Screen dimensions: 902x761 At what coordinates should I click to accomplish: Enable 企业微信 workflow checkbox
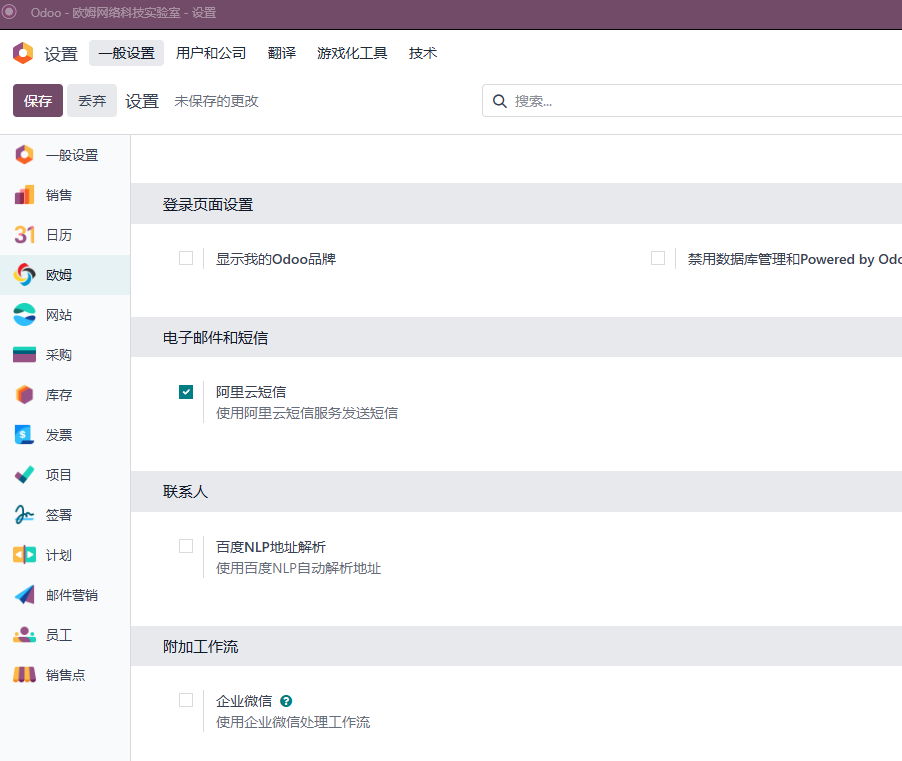click(x=186, y=700)
